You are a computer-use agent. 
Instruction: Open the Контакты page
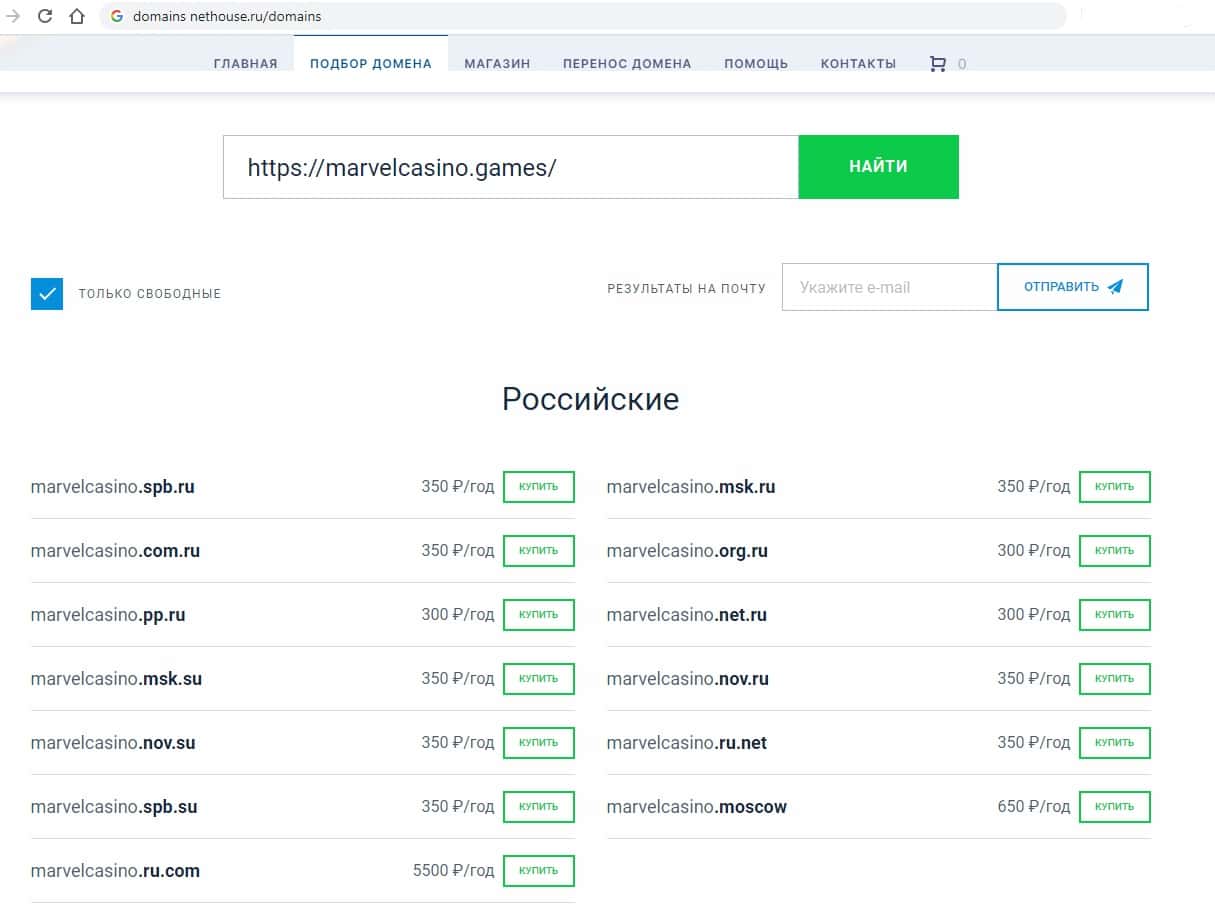tap(858, 64)
